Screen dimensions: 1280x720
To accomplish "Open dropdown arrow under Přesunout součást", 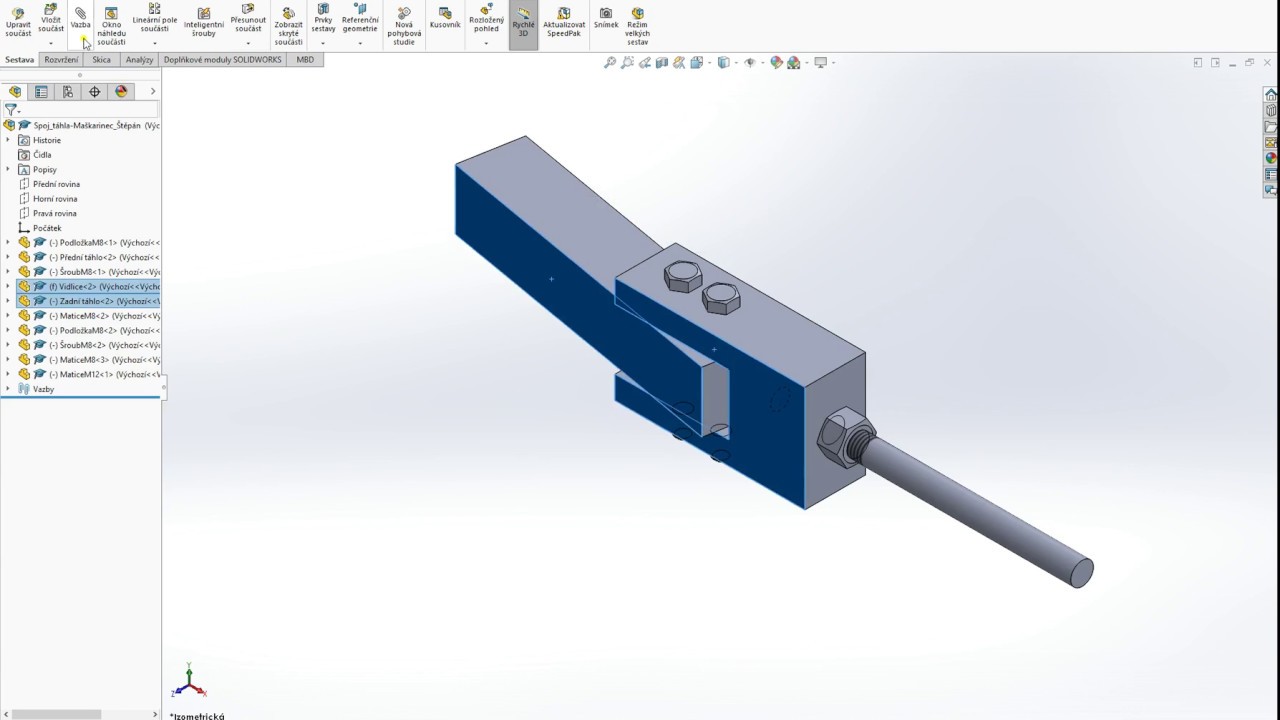I will [248, 43].
